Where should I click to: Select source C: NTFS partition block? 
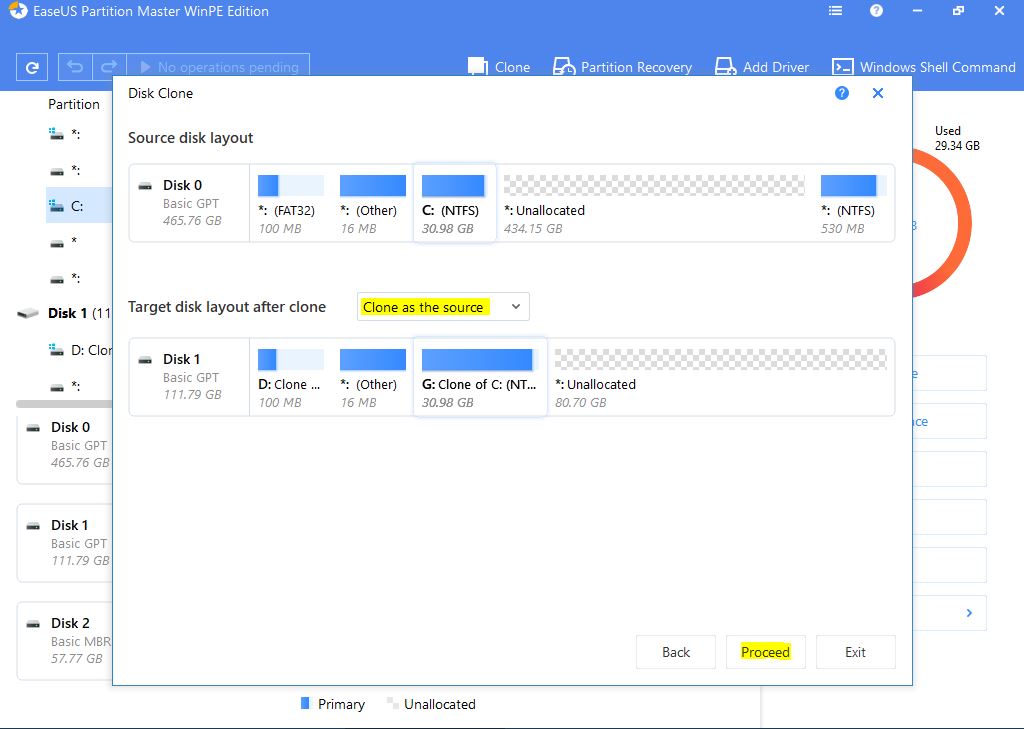point(454,203)
